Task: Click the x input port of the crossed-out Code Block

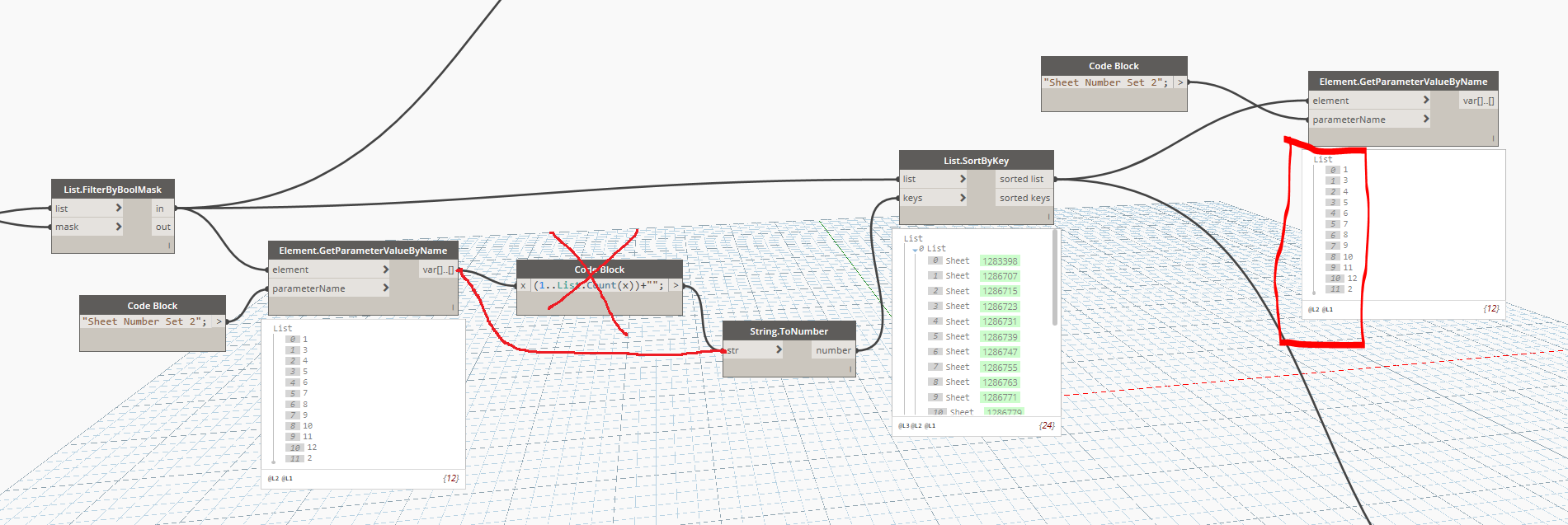Action: pos(523,285)
